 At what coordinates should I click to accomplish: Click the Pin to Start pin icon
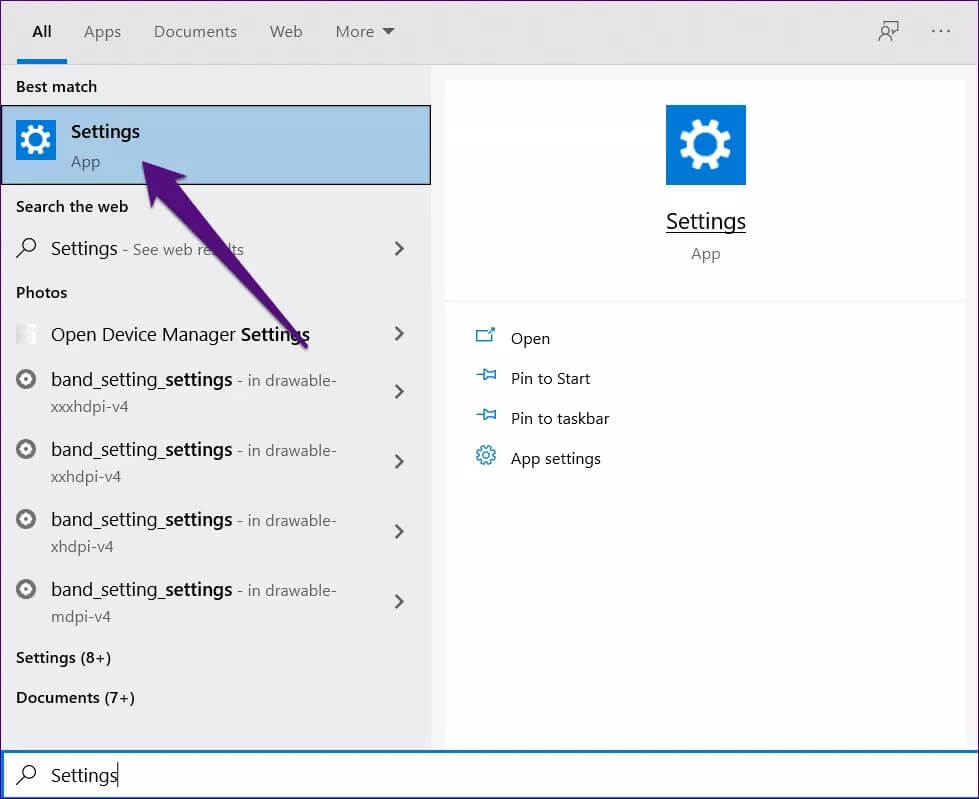coord(486,375)
